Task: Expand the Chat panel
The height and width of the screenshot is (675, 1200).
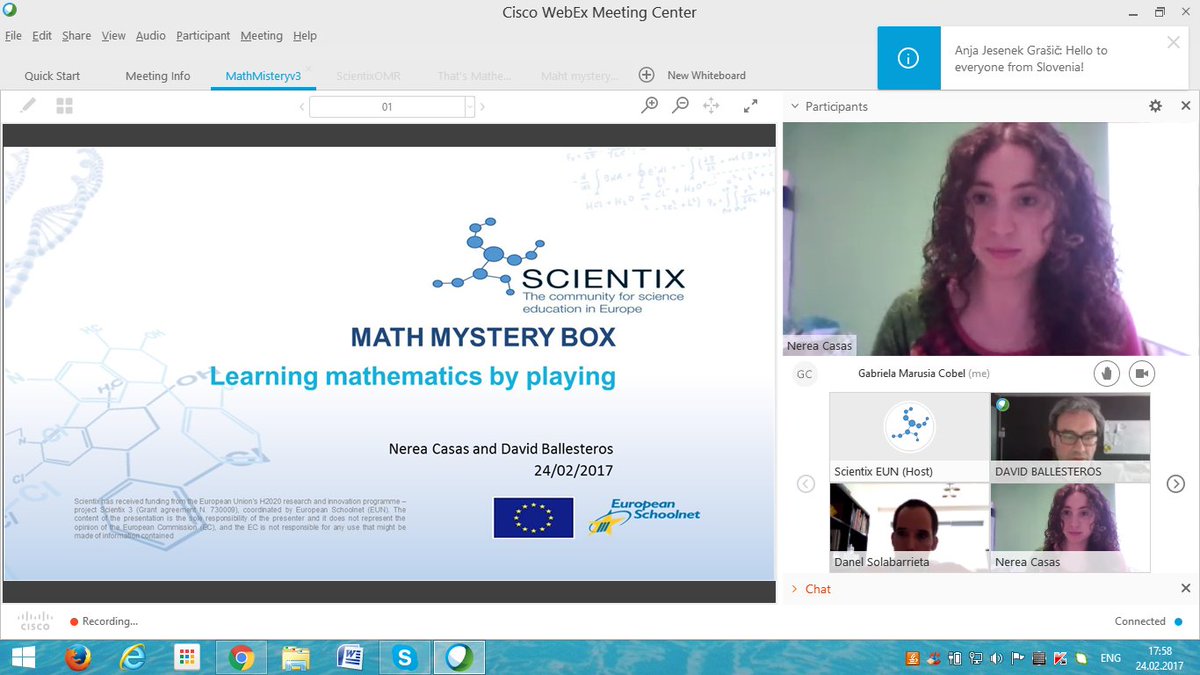Action: point(794,589)
